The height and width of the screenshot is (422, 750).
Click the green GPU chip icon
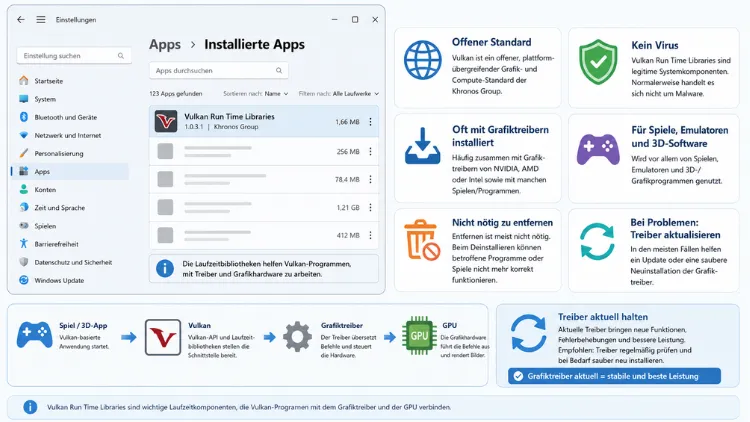pyautogui.click(x=419, y=336)
